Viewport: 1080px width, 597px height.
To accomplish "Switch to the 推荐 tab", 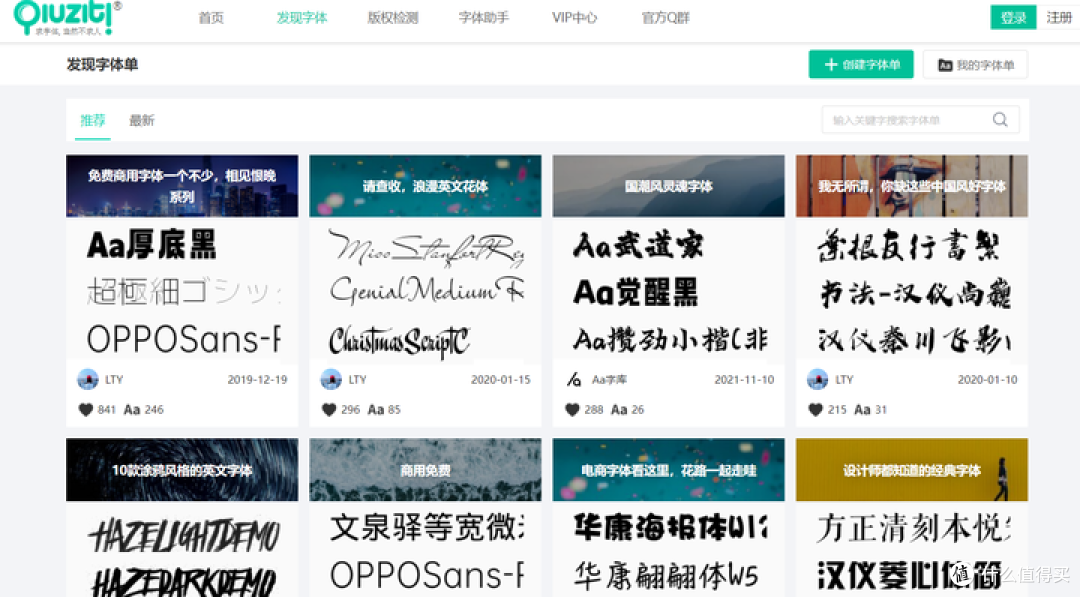I will (x=92, y=121).
